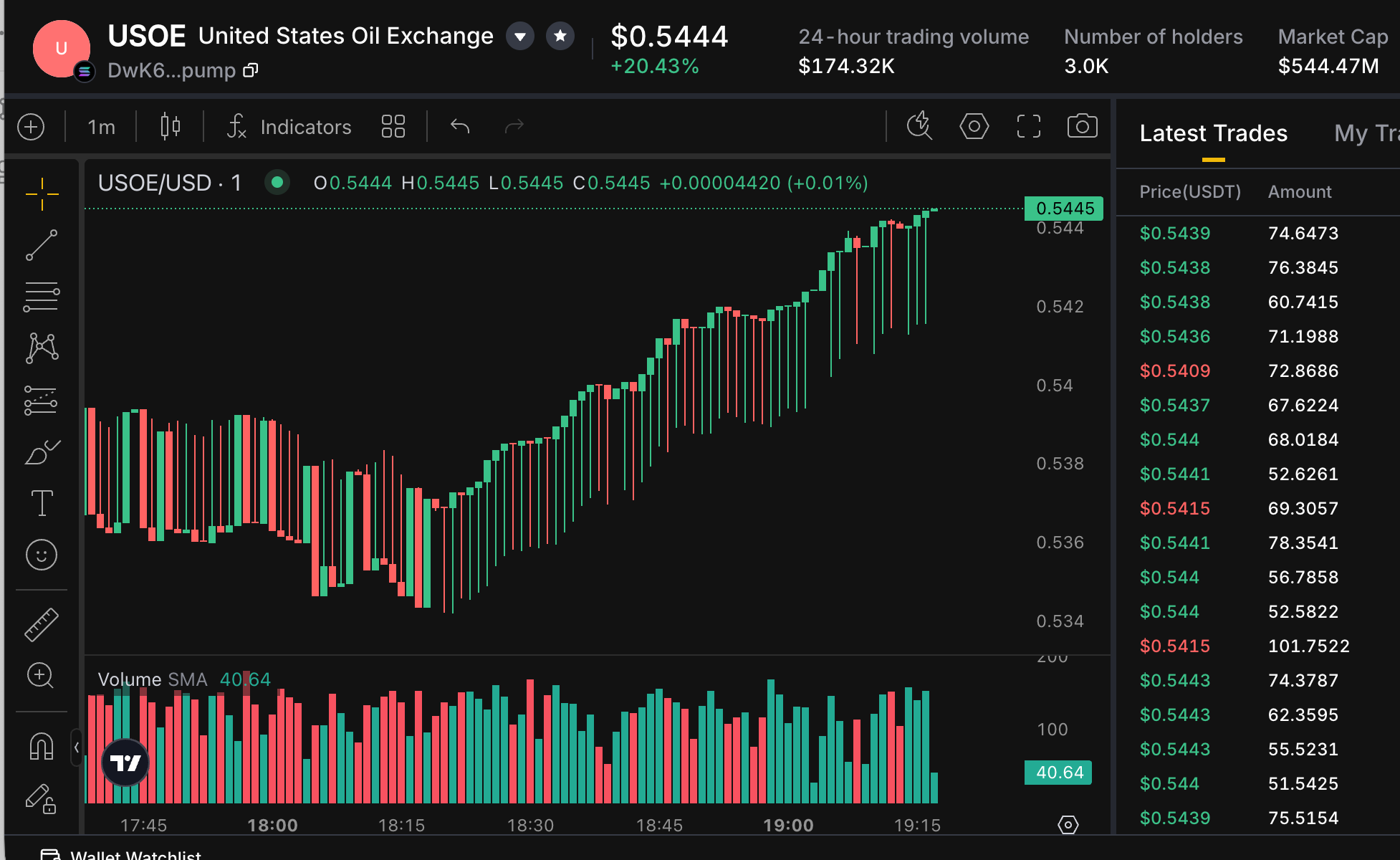1400x860 pixels.
Task: Click the Volume SMA indicator legend
Action: click(x=184, y=679)
